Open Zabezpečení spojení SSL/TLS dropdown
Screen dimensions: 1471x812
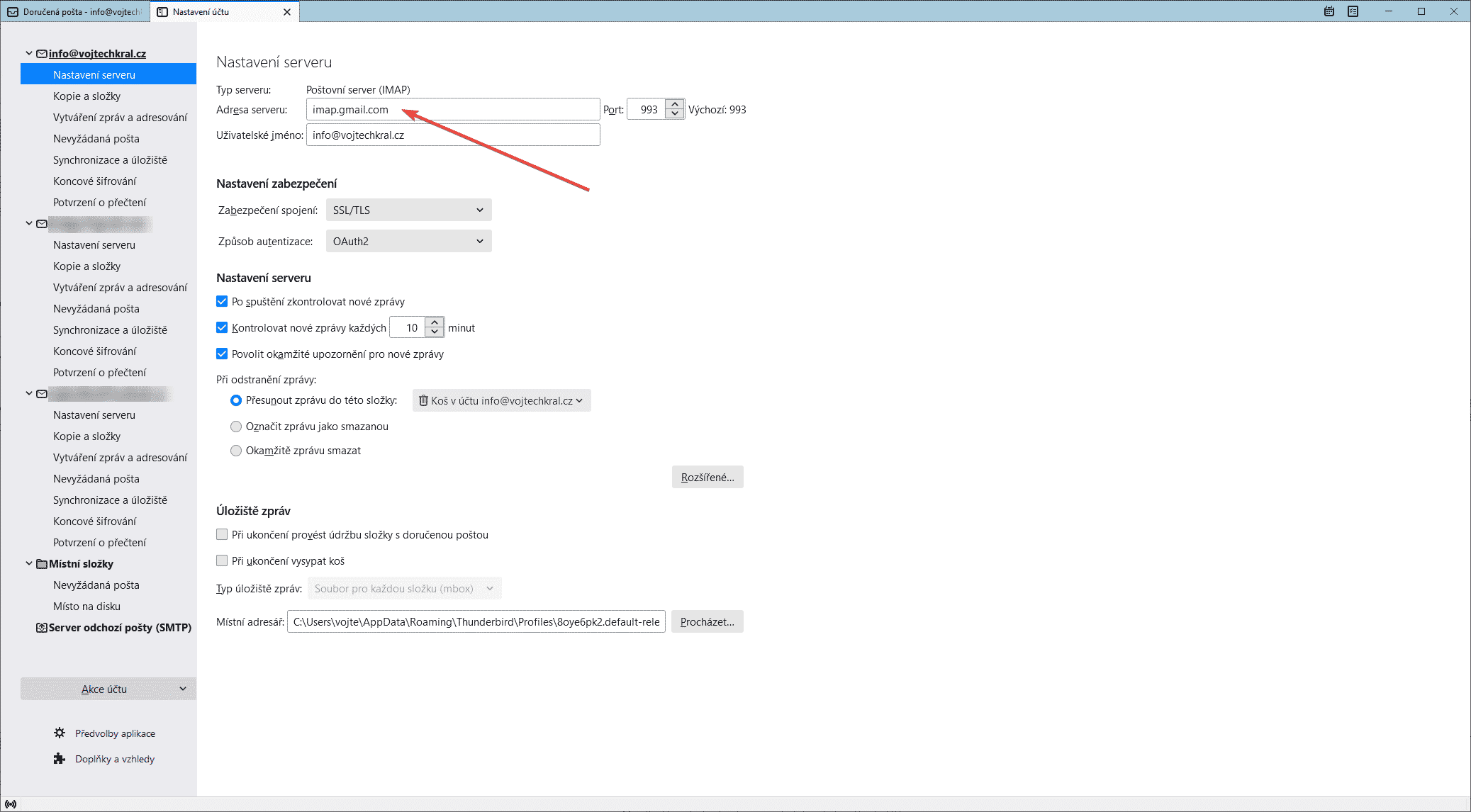[x=408, y=210]
